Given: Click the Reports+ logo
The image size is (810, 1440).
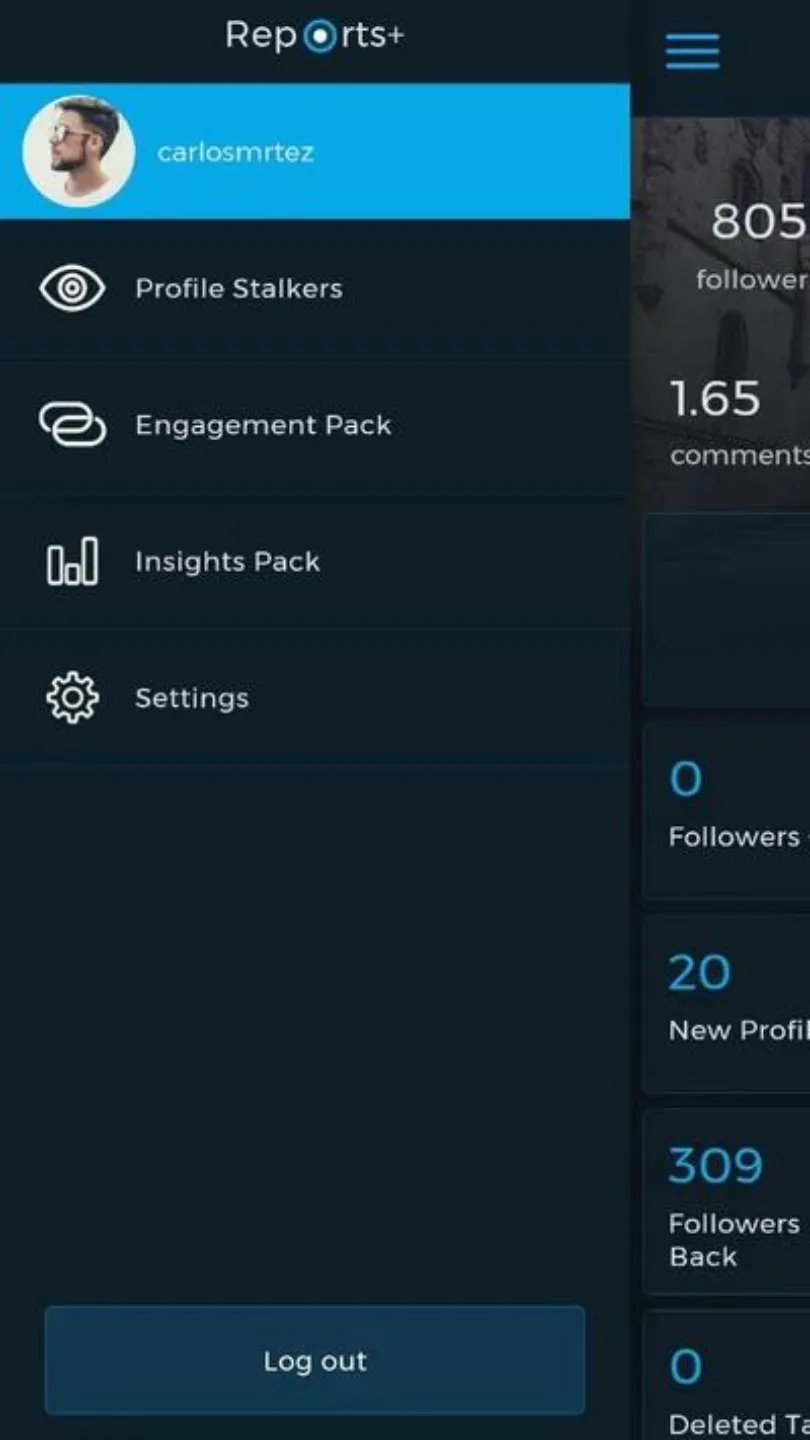Looking at the screenshot, I should pos(315,36).
